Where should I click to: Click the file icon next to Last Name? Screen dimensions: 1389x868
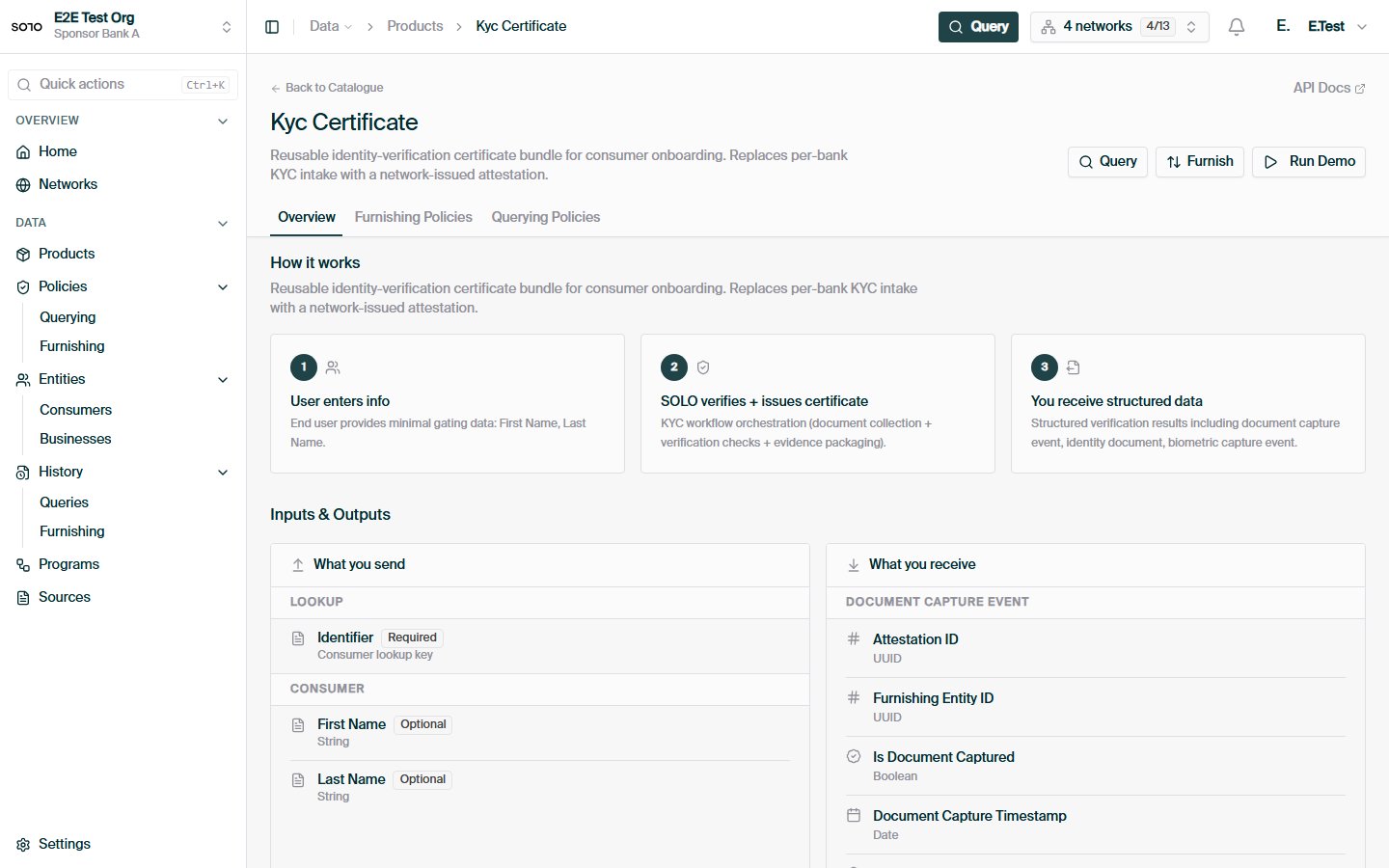coord(298,780)
